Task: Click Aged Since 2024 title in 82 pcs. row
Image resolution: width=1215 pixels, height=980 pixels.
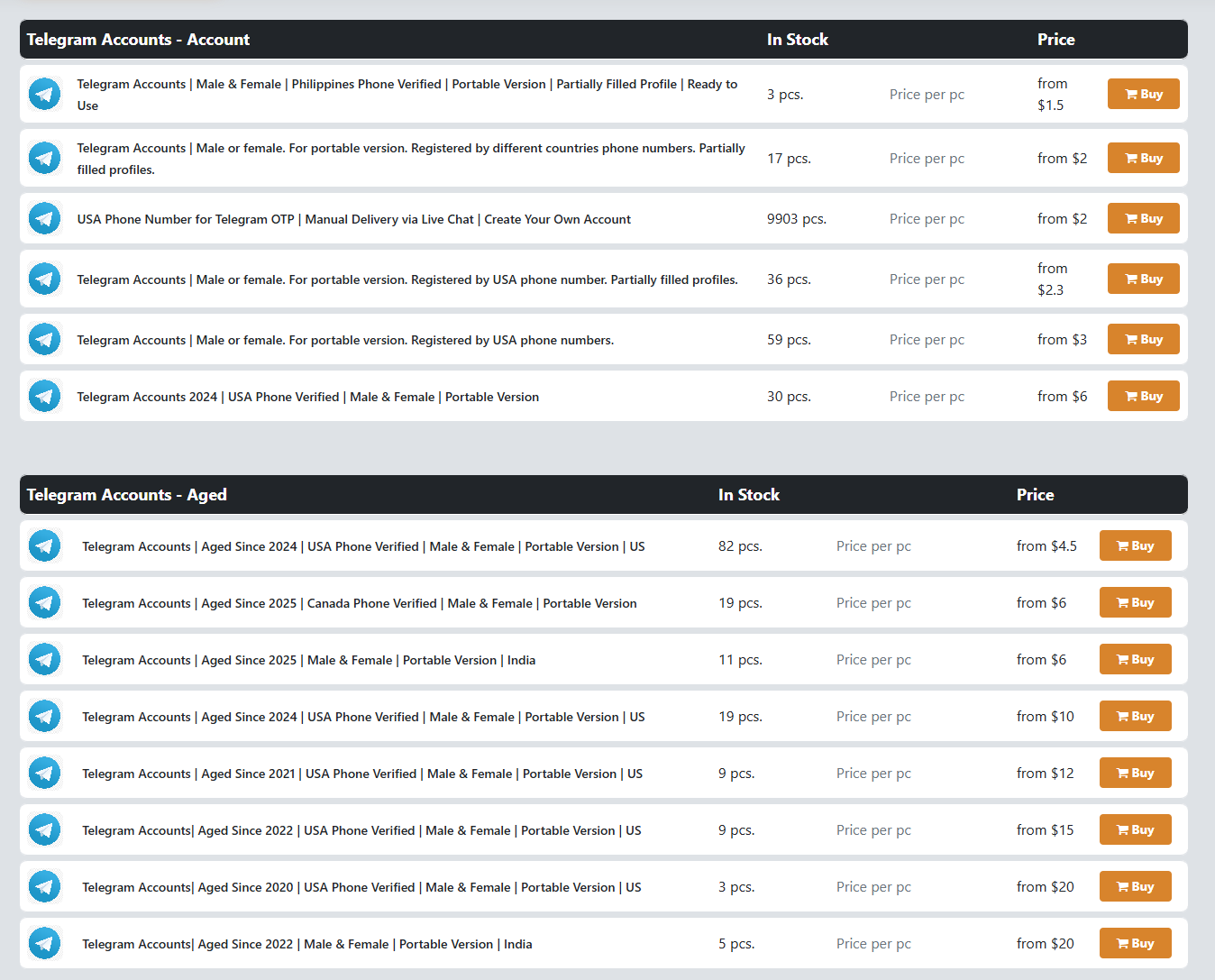Action: 363,546
